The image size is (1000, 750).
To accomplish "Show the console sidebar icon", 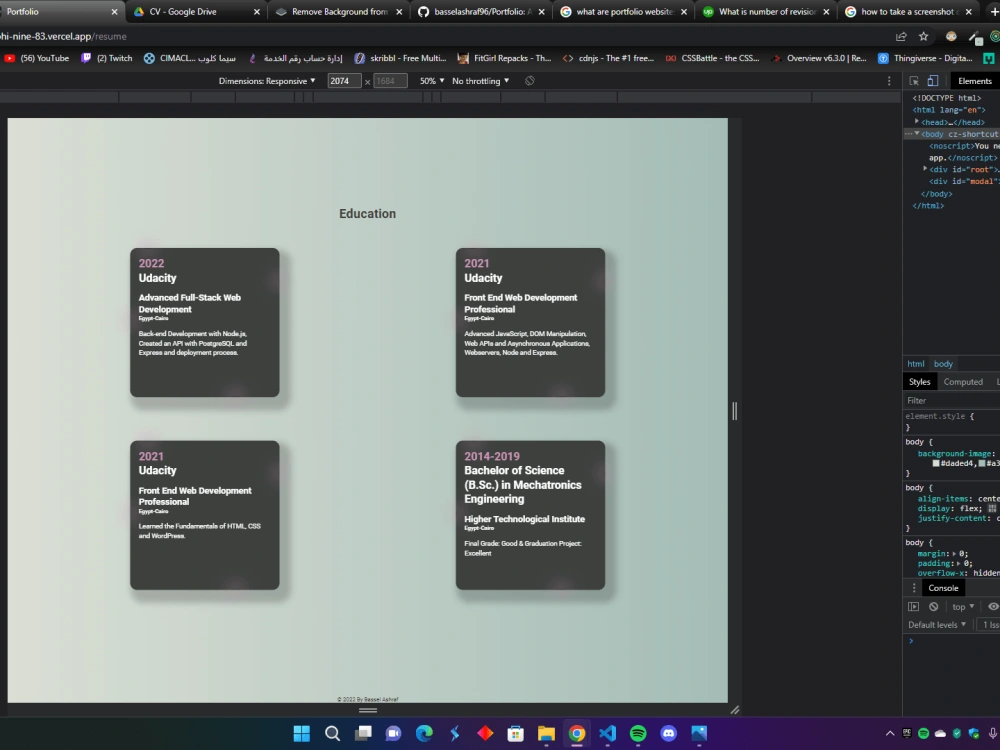I will pyautogui.click(x=913, y=607).
